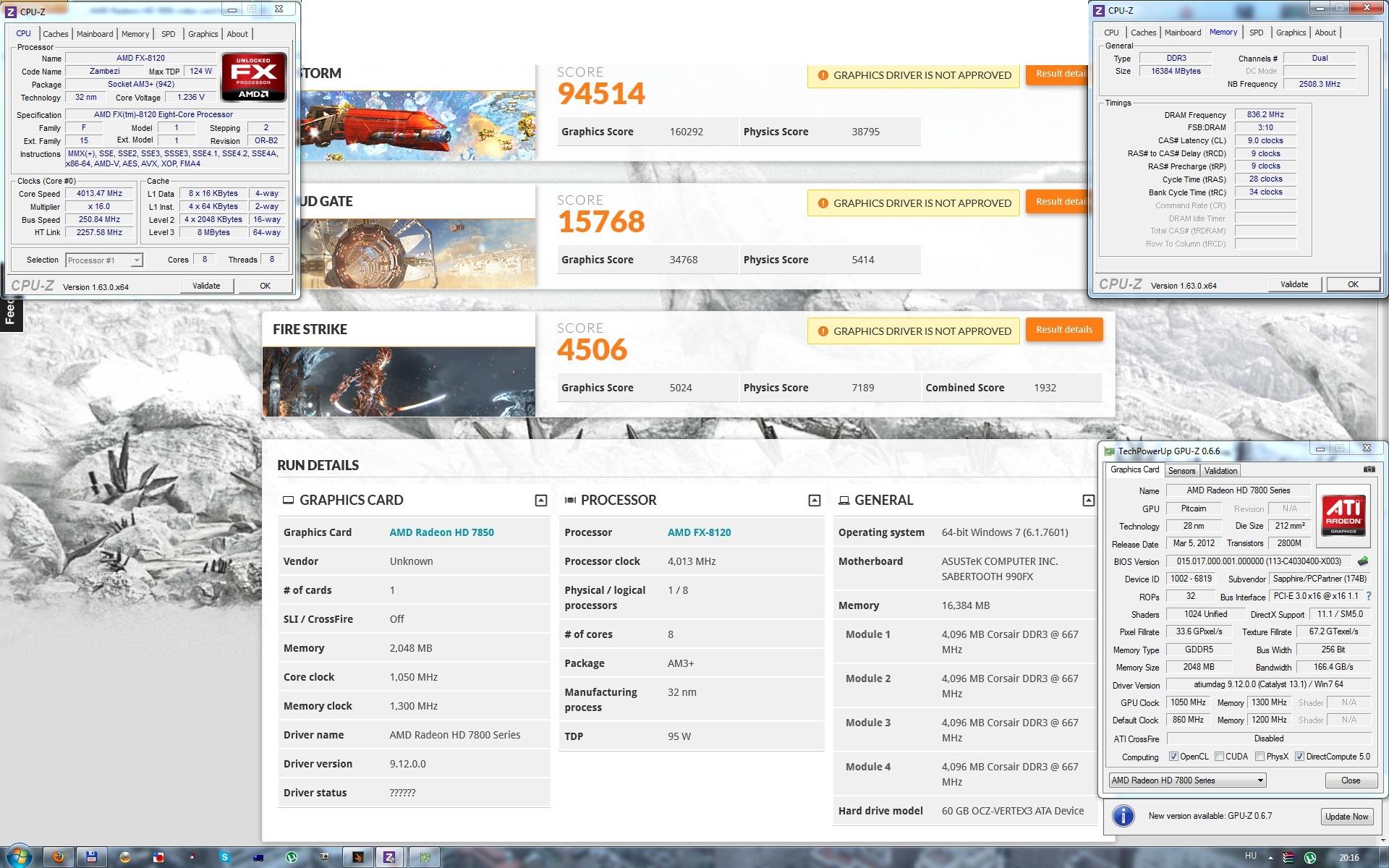Click the uTorrent tray icon
The width and height of the screenshot is (1389, 868).
[x=1309, y=857]
